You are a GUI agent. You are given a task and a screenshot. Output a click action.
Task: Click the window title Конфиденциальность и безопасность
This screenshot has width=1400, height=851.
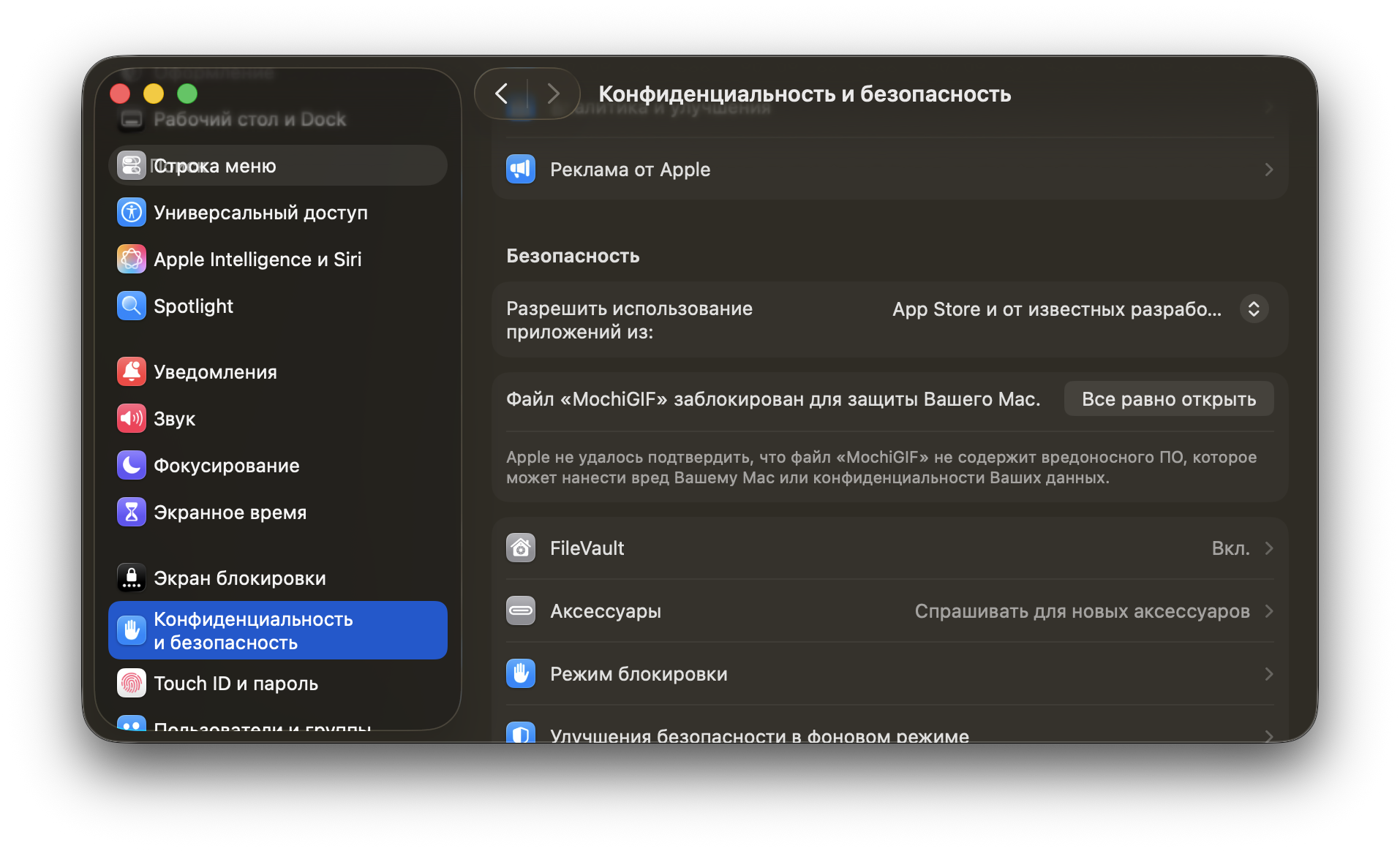click(805, 94)
